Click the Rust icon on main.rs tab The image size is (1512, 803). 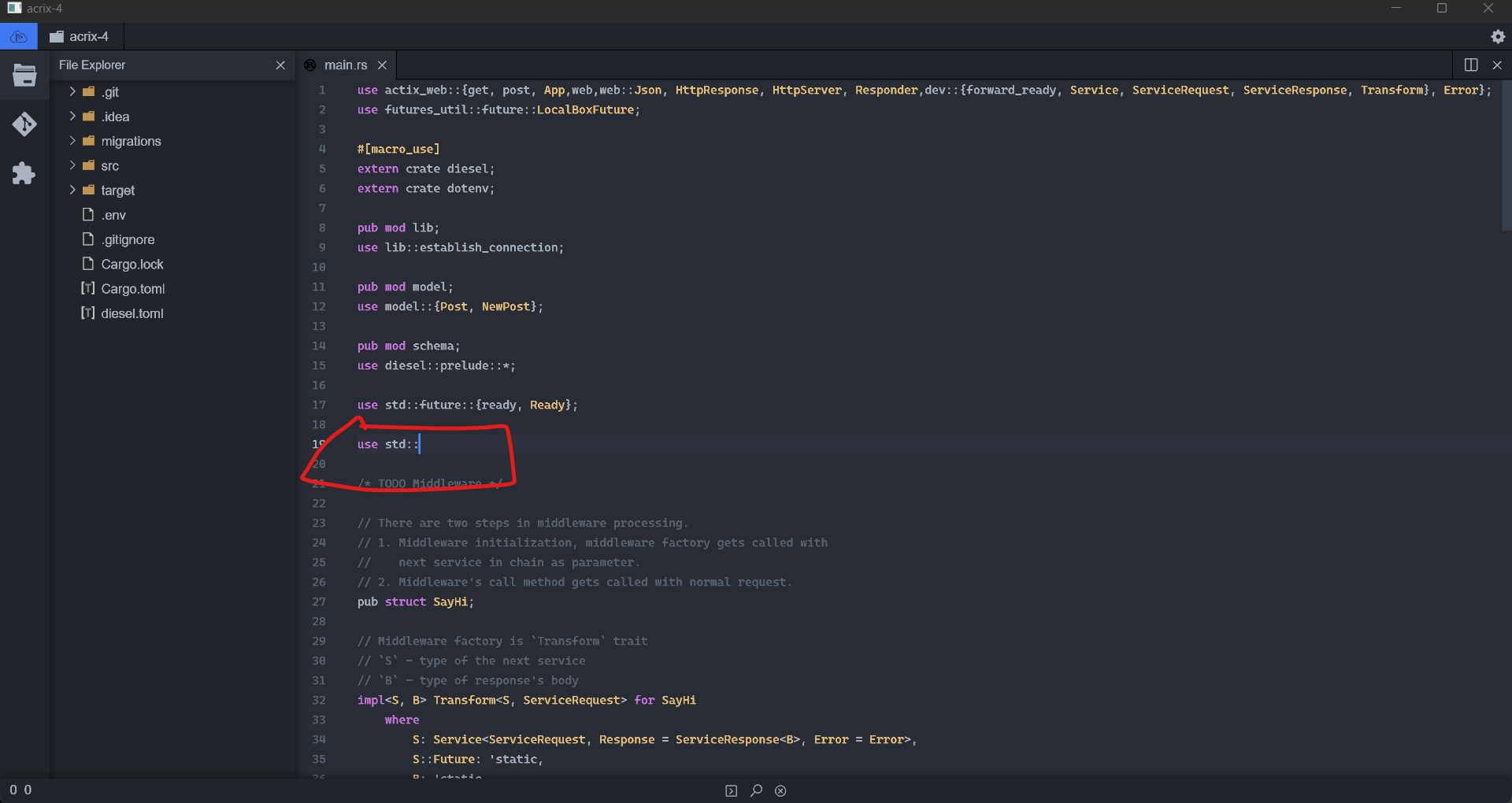point(310,65)
